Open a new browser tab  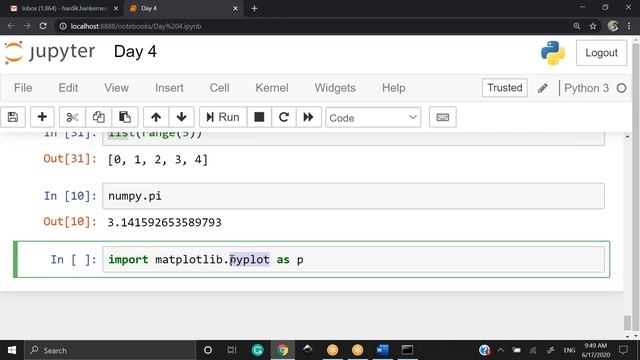click(254, 8)
